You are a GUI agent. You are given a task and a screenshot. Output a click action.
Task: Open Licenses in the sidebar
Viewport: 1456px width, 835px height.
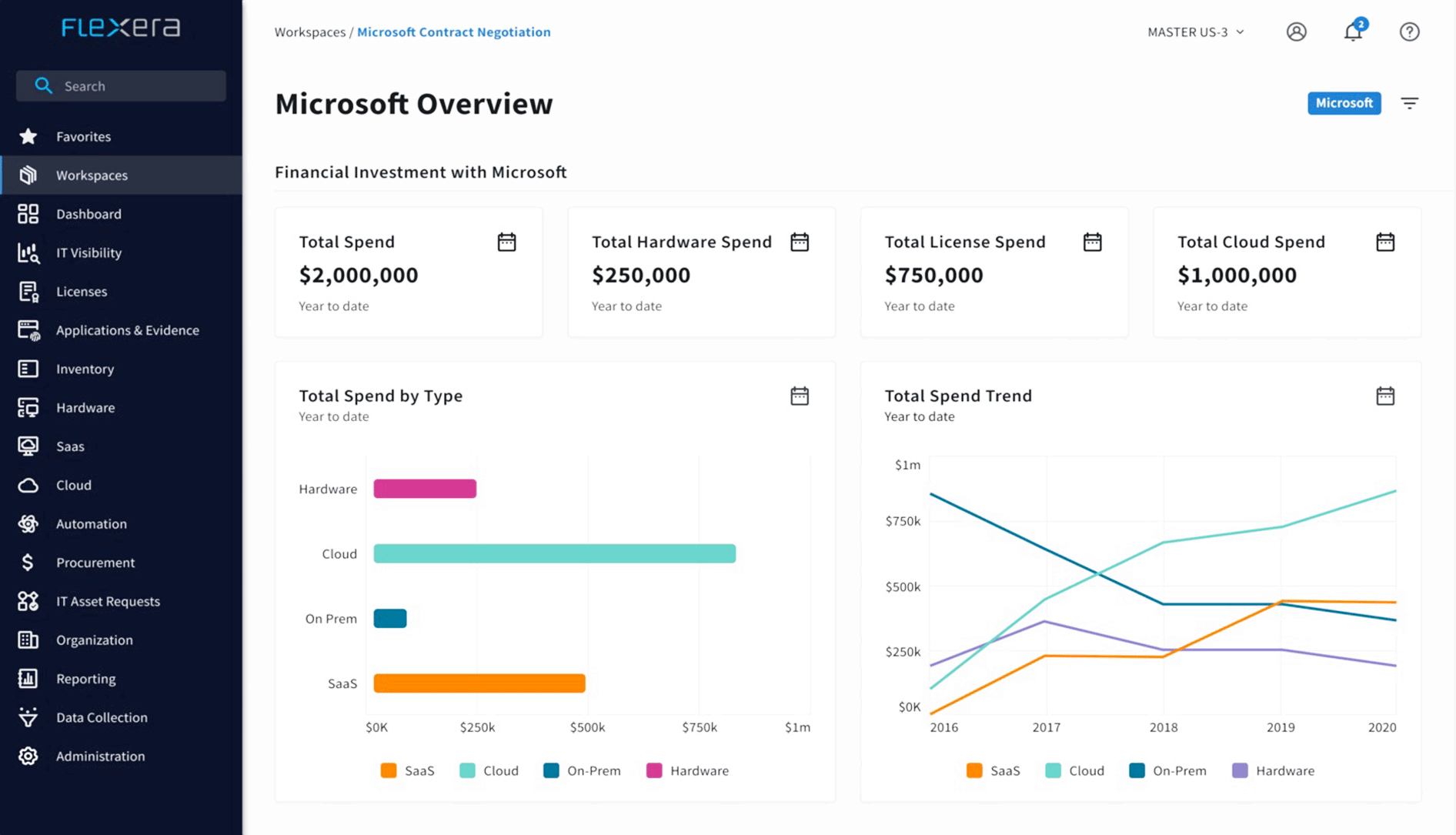pyautogui.click(x=82, y=291)
